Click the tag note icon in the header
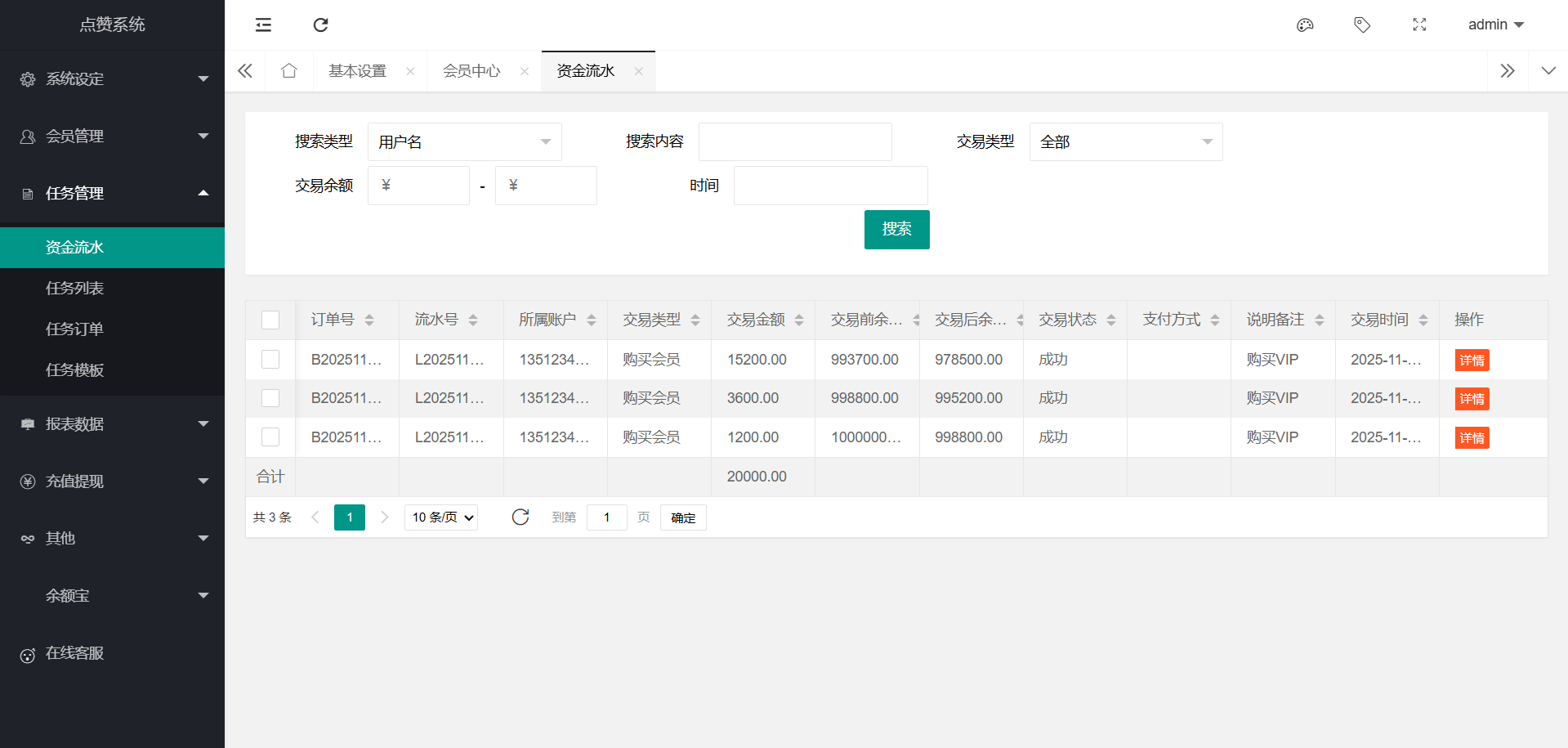This screenshot has height=748, width=1568. [1362, 25]
